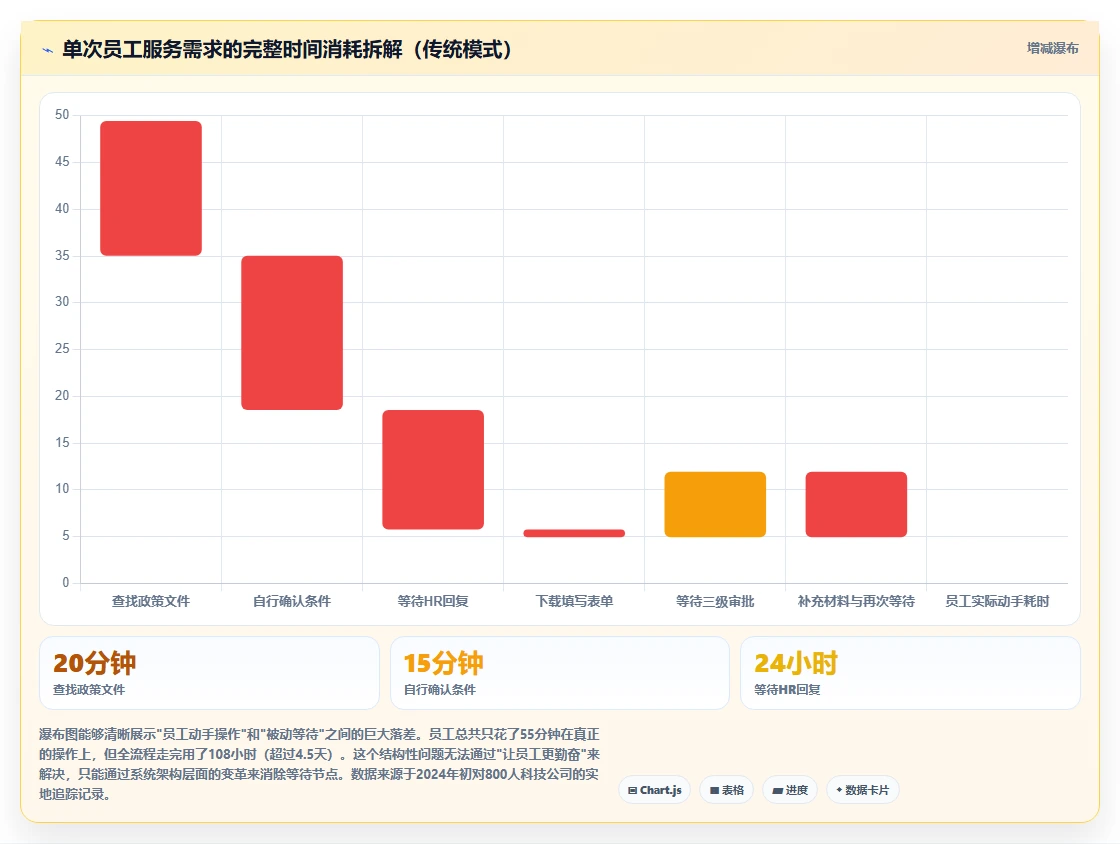
Task: Click the 查找政策文件 red bar
Action: pos(151,189)
